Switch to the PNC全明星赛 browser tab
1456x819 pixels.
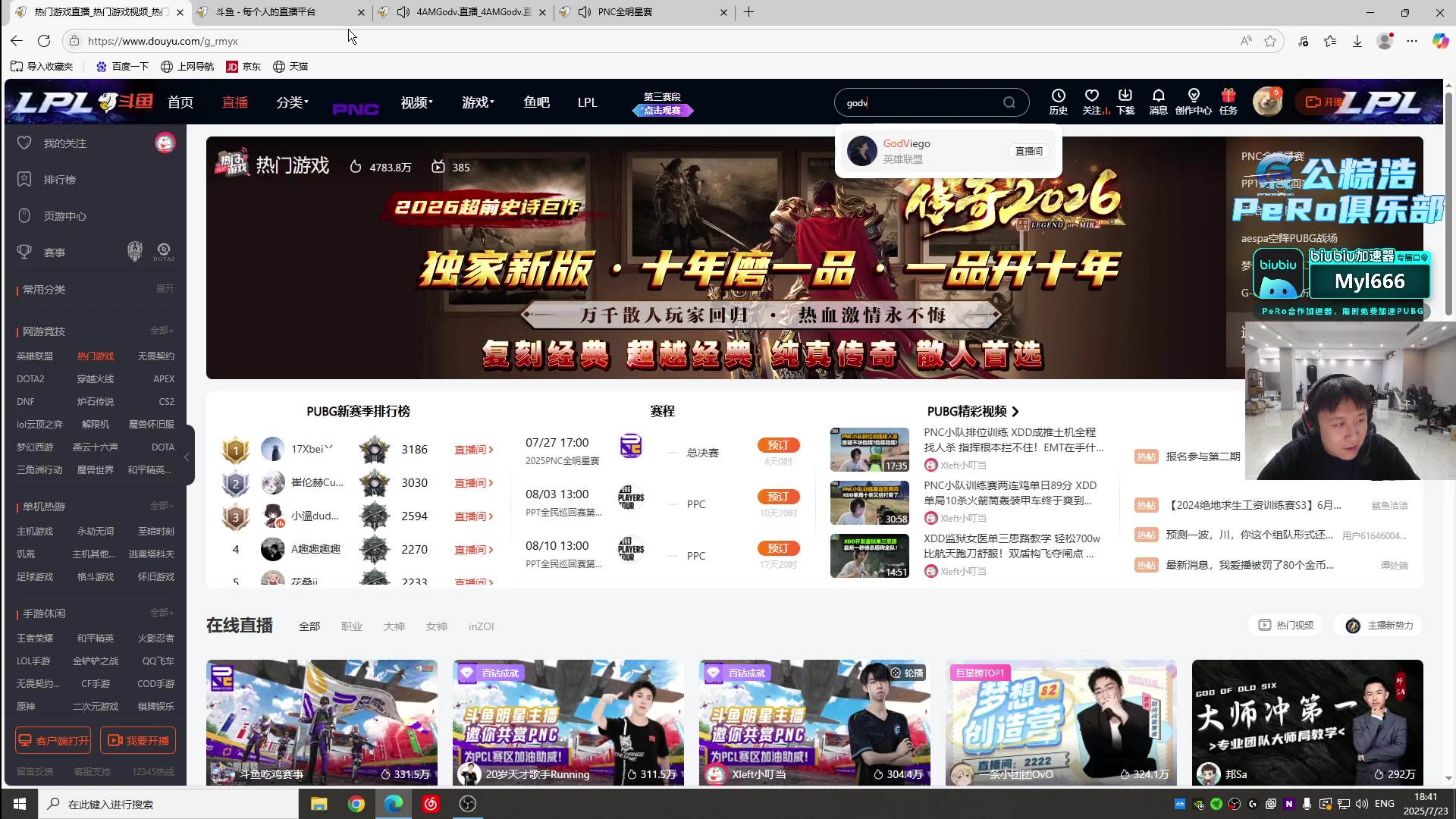point(645,12)
